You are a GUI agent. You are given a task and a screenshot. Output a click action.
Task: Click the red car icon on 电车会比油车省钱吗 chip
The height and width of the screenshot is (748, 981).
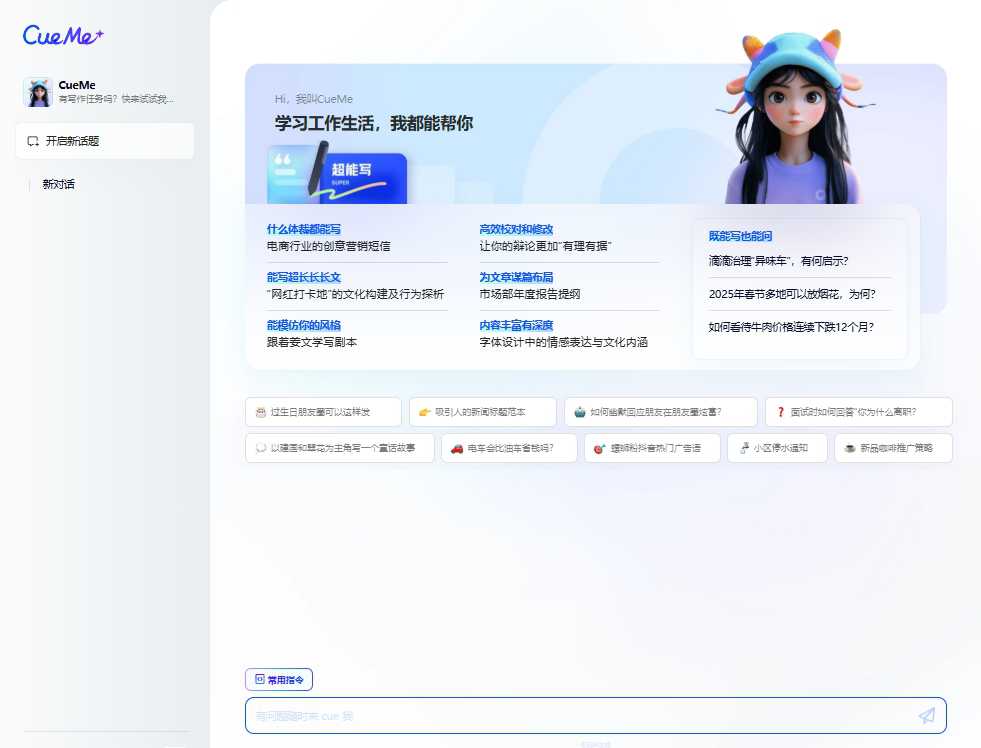pos(459,448)
